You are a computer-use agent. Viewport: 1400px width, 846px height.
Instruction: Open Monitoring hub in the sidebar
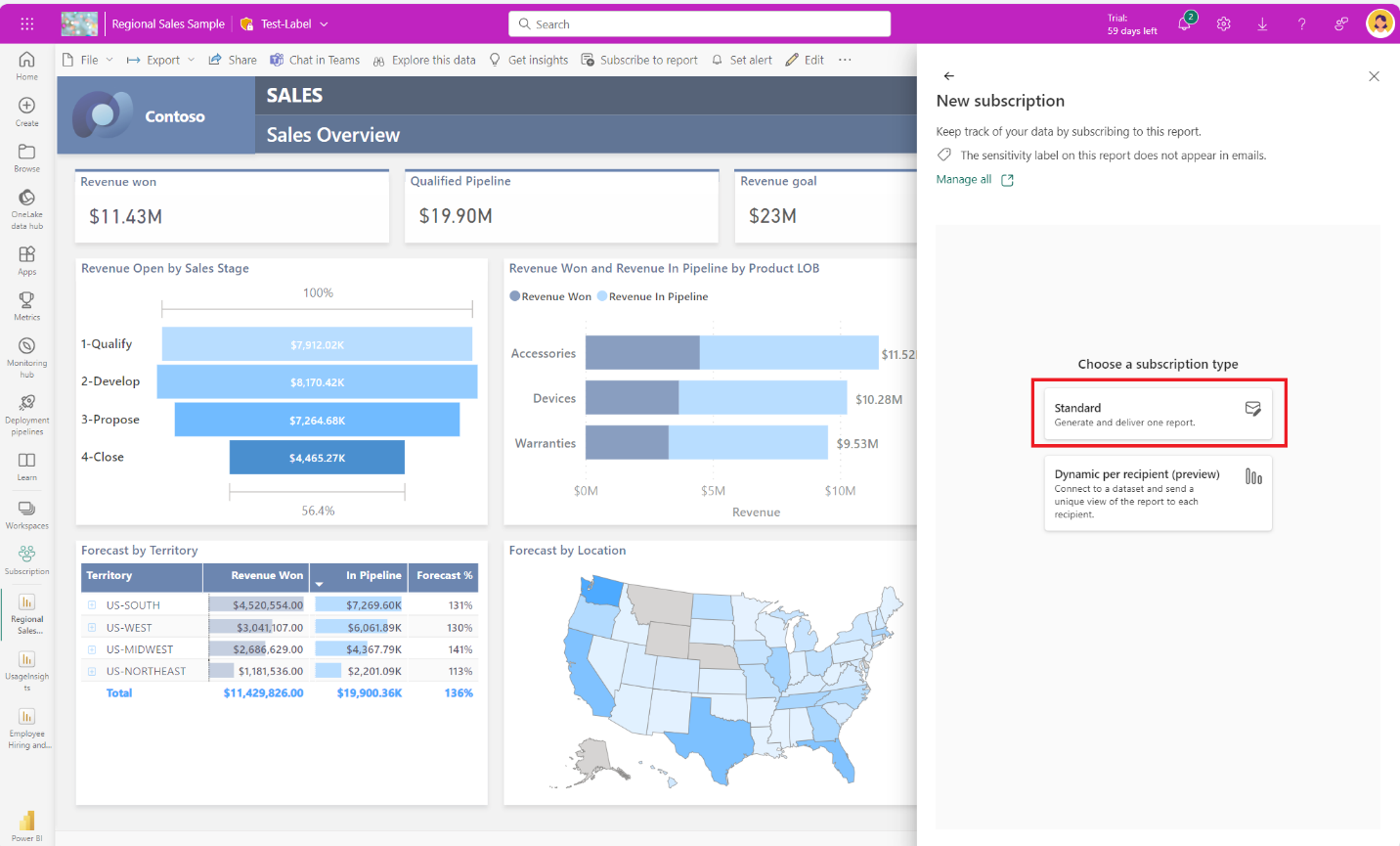(x=26, y=357)
